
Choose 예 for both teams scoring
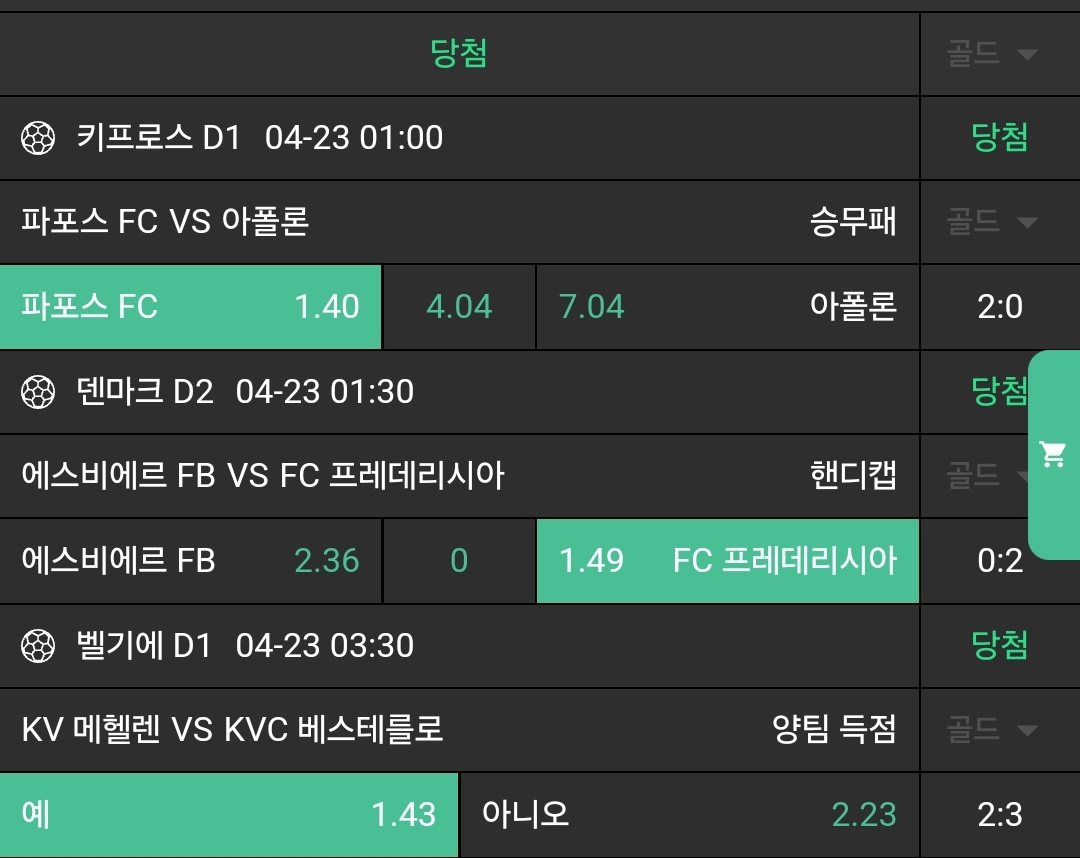228,815
